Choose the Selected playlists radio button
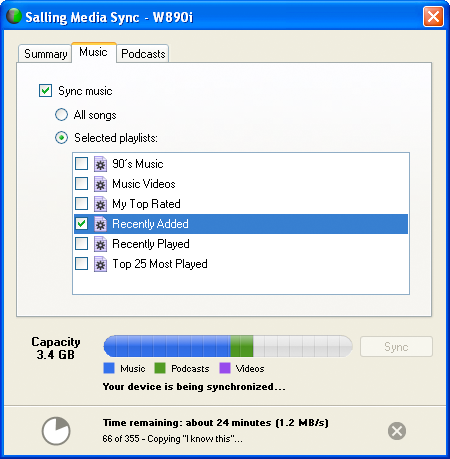 pyautogui.click(x=61, y=137)
